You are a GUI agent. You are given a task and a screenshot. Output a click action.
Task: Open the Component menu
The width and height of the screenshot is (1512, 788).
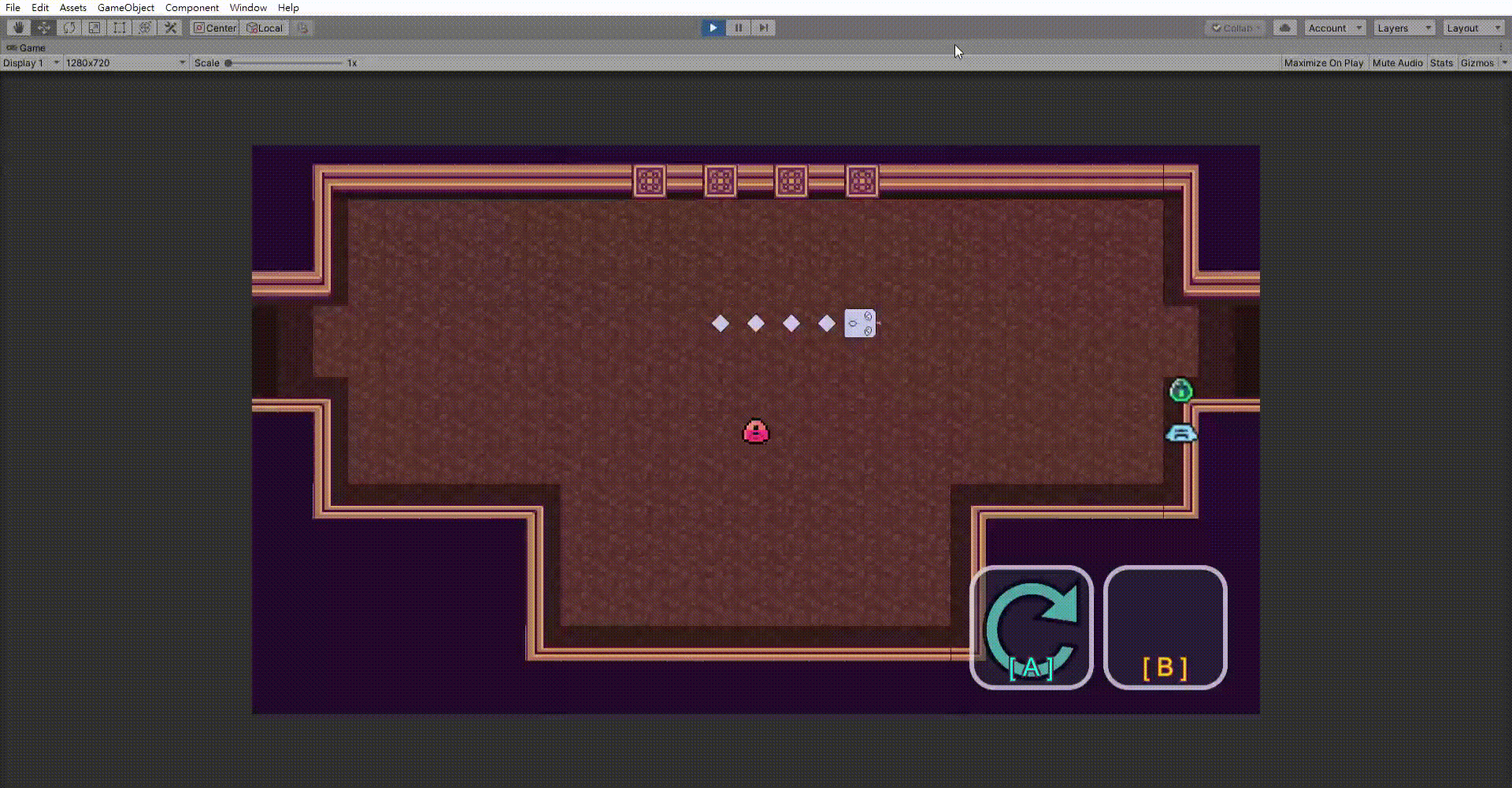tap(192, 7)
